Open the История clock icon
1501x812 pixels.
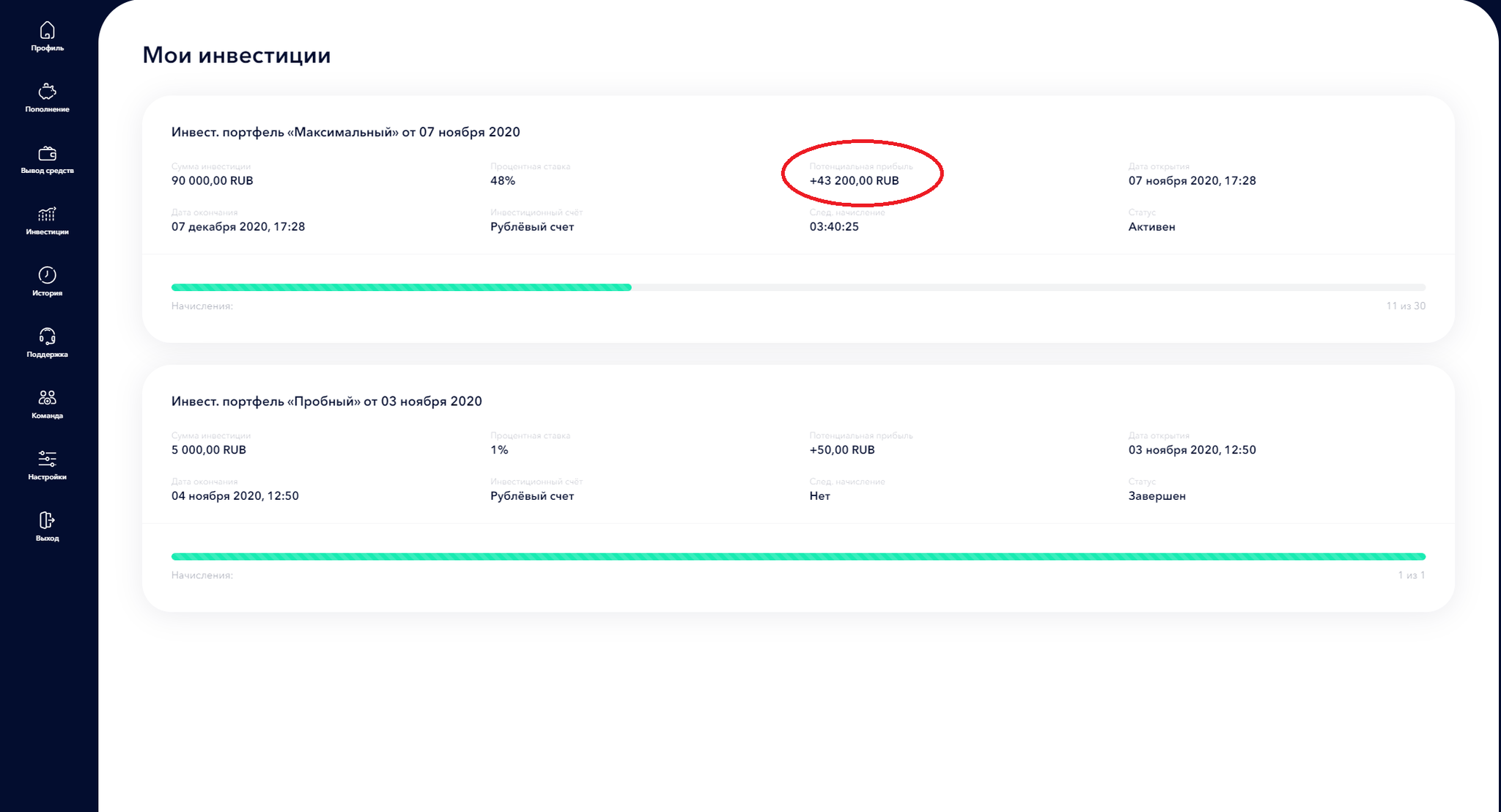[47, 275]
